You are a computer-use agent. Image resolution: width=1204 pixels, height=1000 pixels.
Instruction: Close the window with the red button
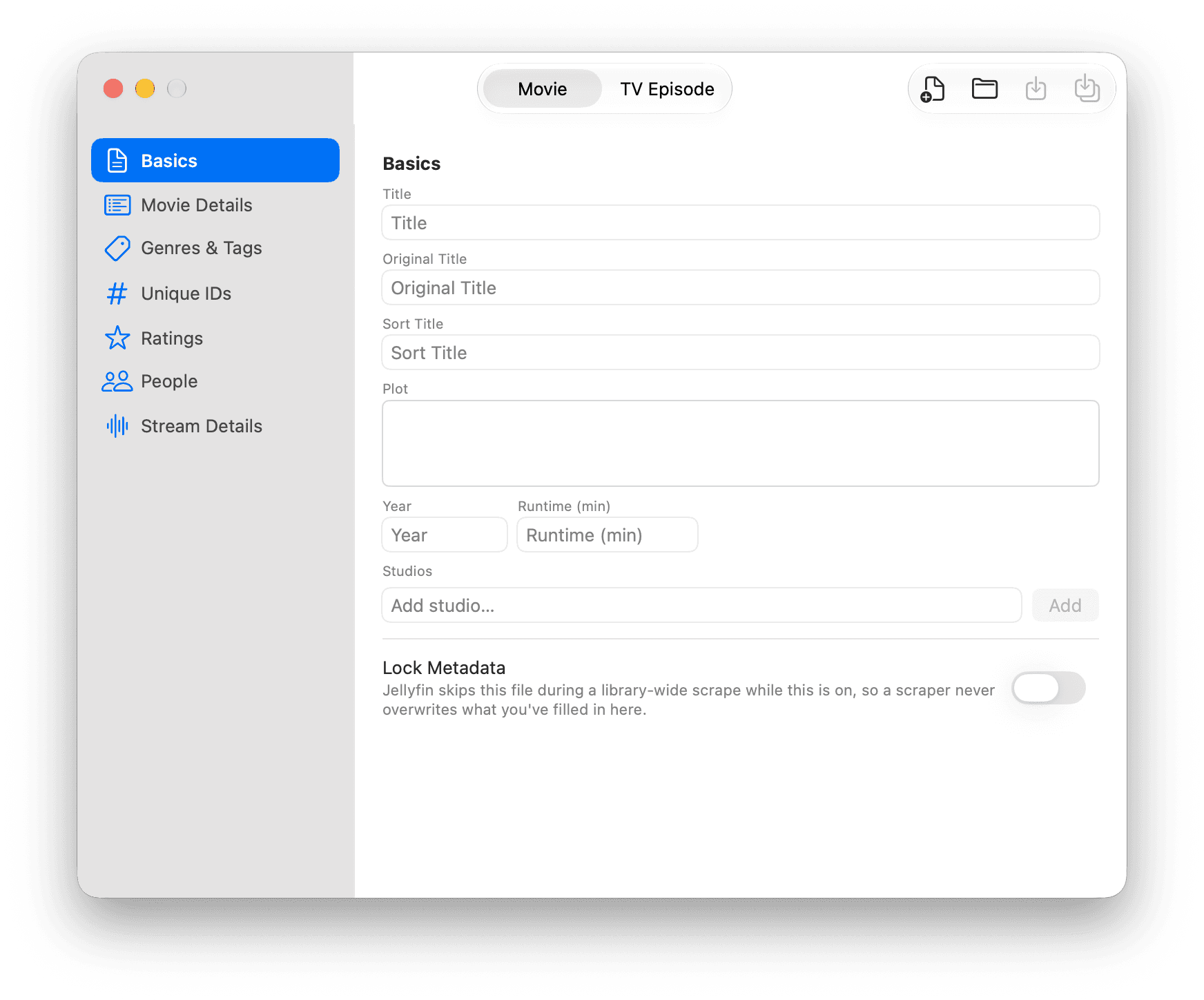click(113, 88)
